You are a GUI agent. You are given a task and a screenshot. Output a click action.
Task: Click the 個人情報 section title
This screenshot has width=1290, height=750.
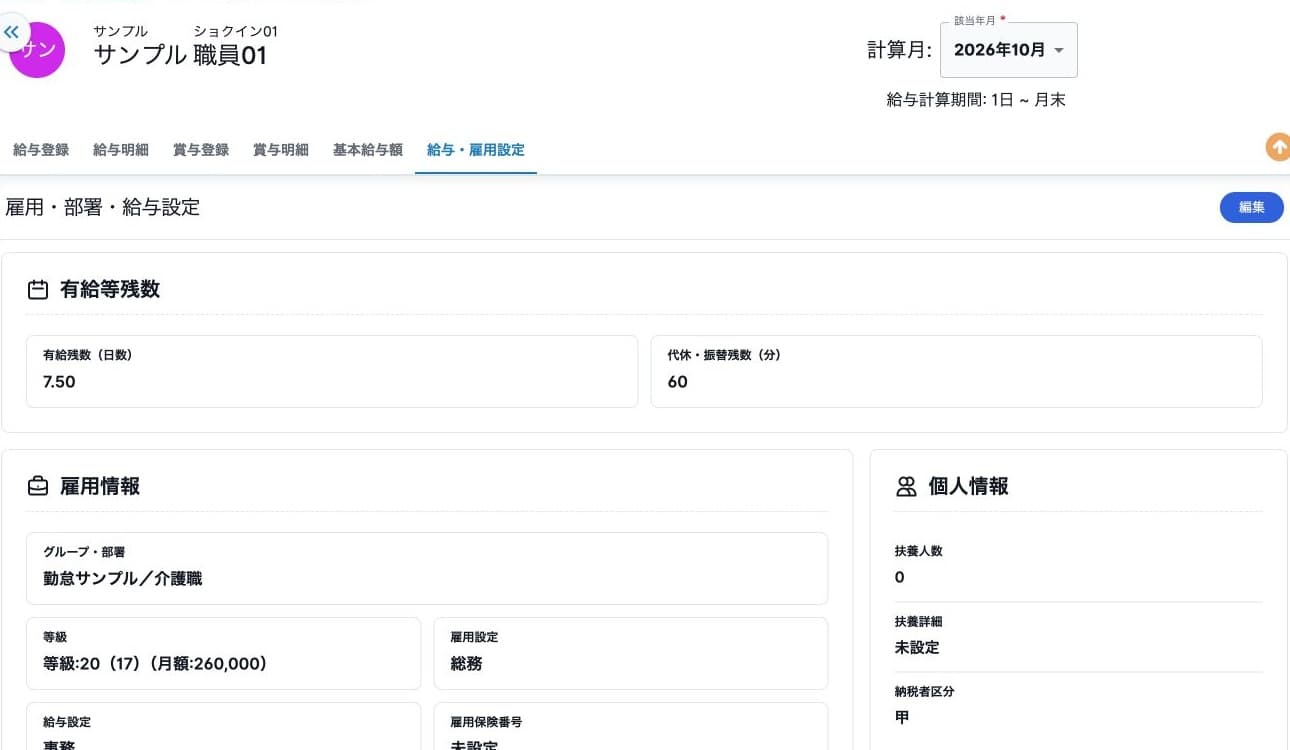tap(969, 487)
